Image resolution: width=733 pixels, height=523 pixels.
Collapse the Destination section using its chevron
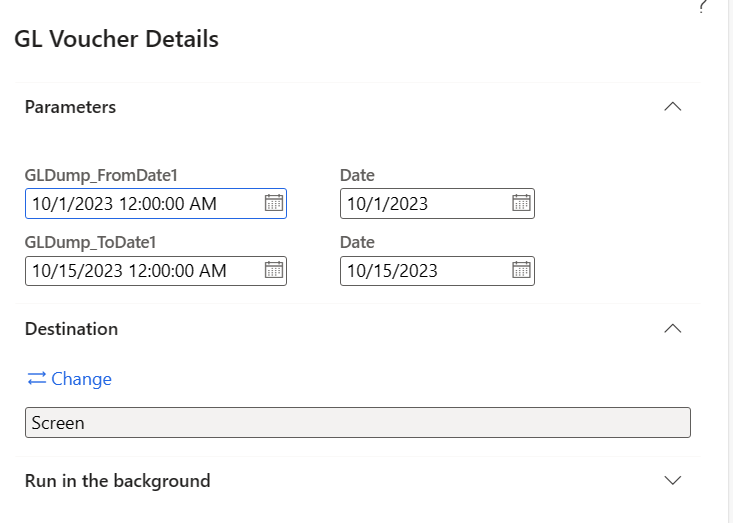pos(673,328)
